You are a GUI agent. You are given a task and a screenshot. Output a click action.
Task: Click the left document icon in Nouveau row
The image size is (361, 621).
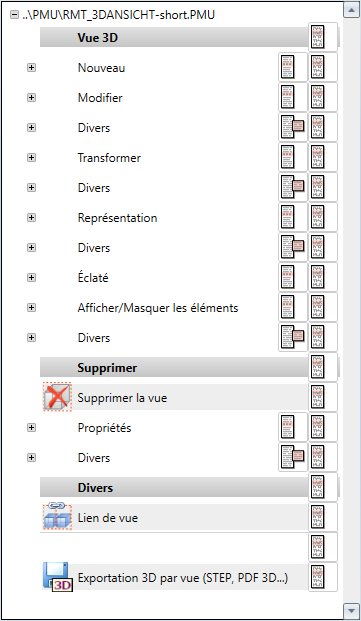pyautogui.click(x=293, y=68)
